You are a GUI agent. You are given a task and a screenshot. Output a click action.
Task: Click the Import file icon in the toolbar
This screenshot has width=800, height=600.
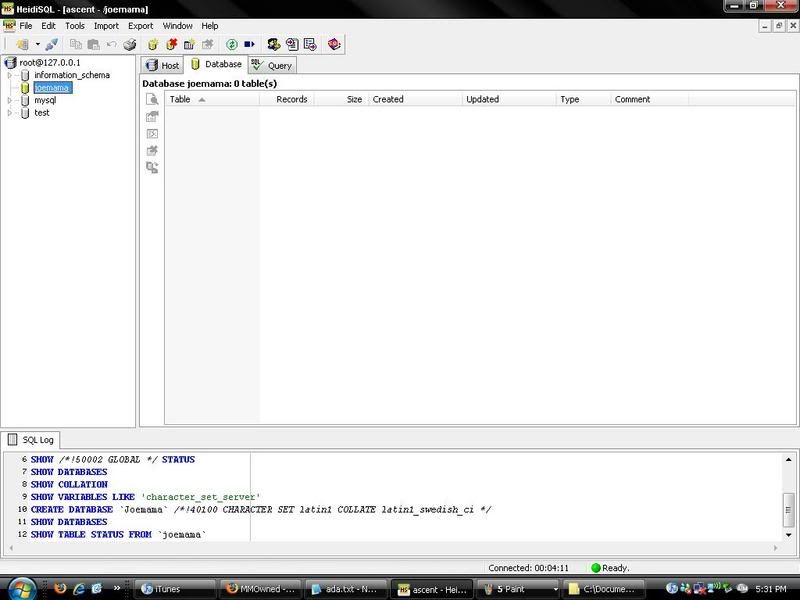coord(292,45)
